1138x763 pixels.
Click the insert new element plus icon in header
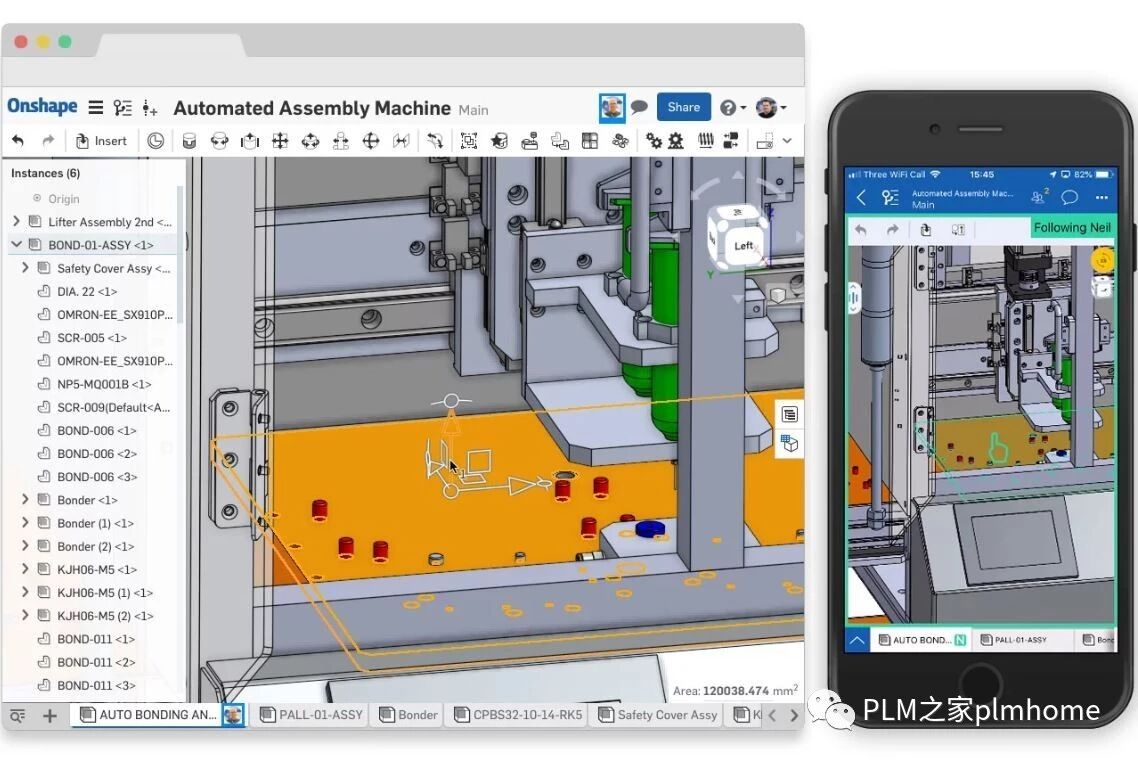pyautogui.click(x=150, y=108)
